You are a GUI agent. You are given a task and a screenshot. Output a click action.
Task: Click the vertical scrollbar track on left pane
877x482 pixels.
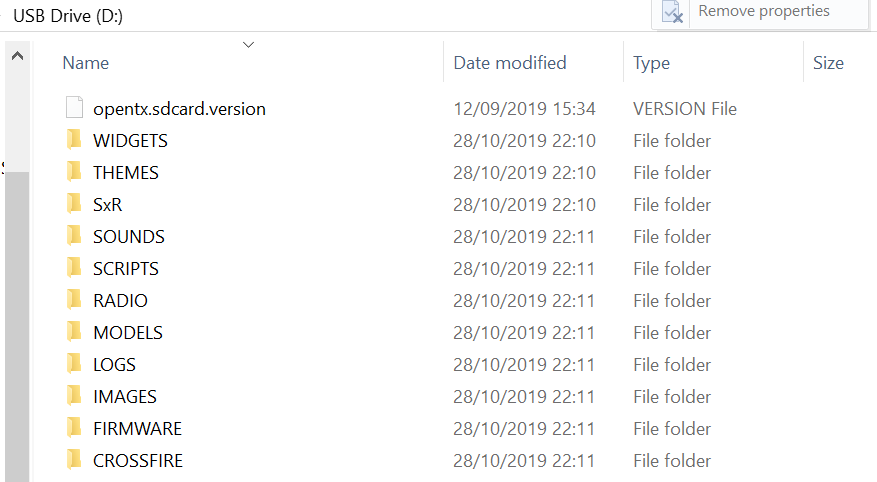tap(17, 324)
